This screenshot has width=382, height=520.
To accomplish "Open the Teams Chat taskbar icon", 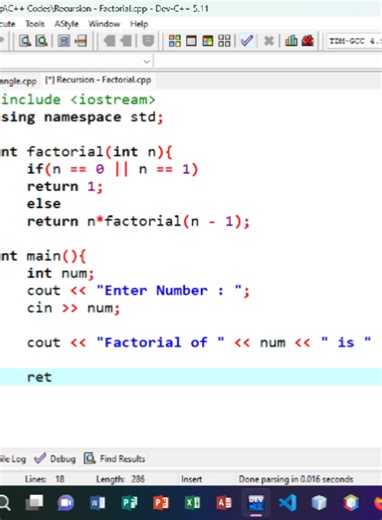I will pos(66,503).
